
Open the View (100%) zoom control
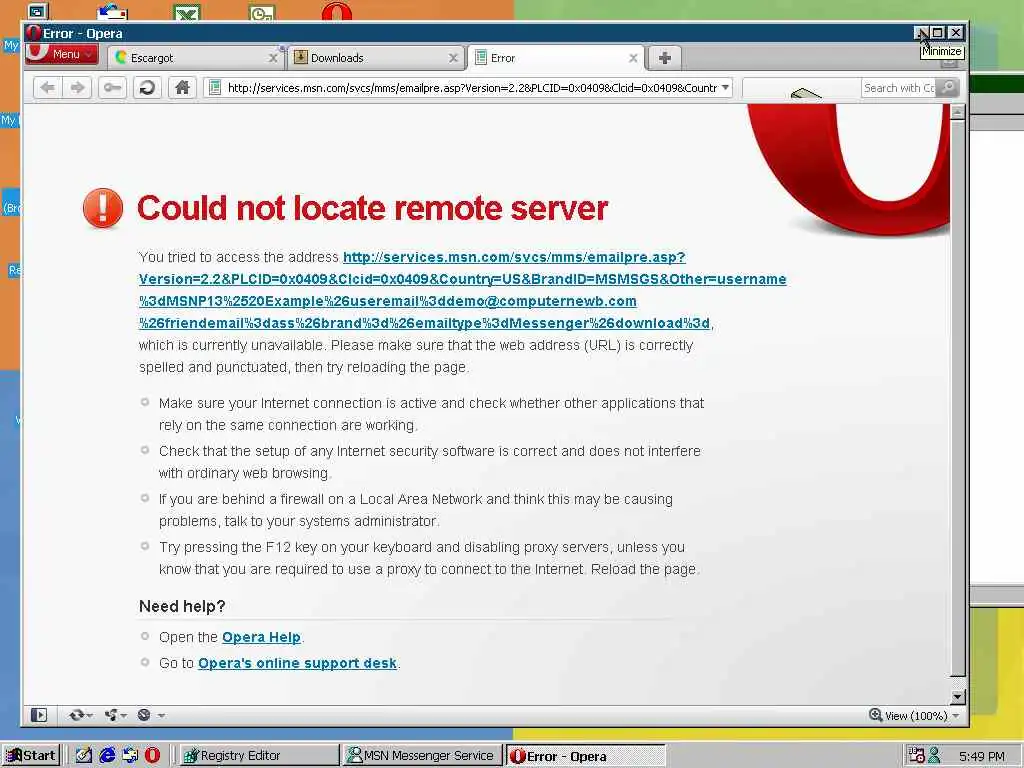coord(908,716)
